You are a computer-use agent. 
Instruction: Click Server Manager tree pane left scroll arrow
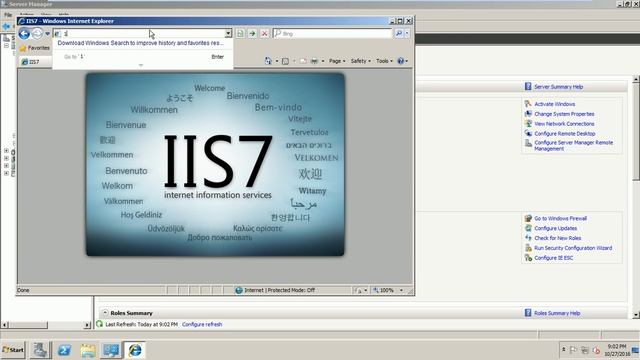4,325
